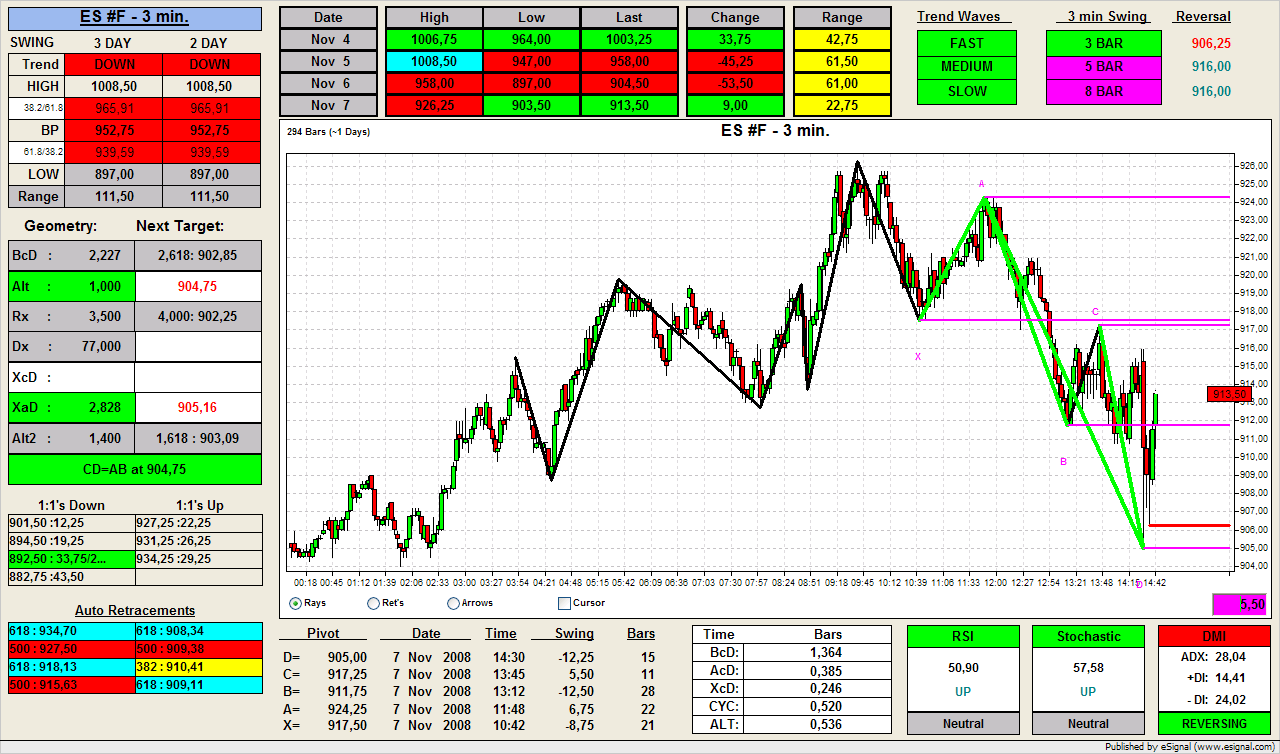Click the ES #F symbol title box
Viewport: 1280px width, 754px height.
134,18
